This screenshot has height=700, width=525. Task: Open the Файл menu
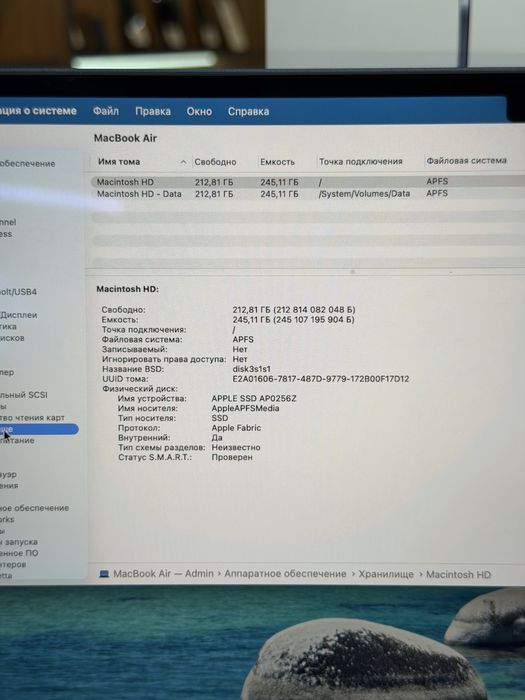pyautogui.click(x=106, y=111)
